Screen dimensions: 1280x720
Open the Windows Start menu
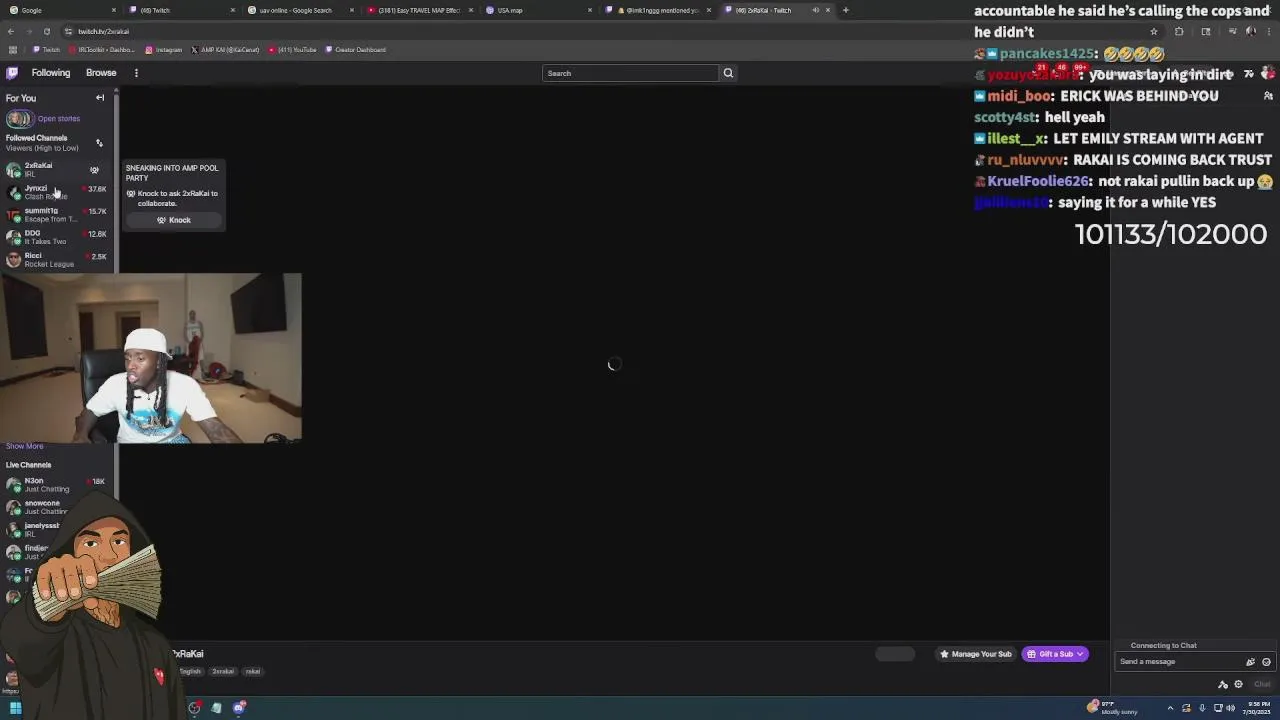(15, 708)
